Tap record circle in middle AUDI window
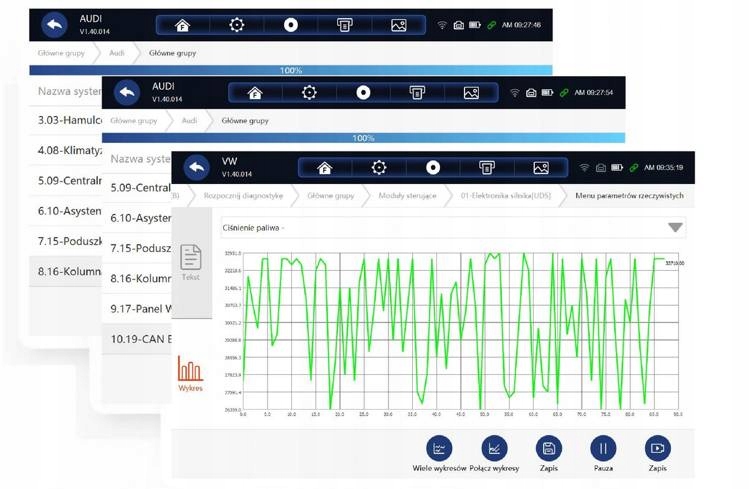Viewport: 750px width, 489px height. click(x=363, y=92)
